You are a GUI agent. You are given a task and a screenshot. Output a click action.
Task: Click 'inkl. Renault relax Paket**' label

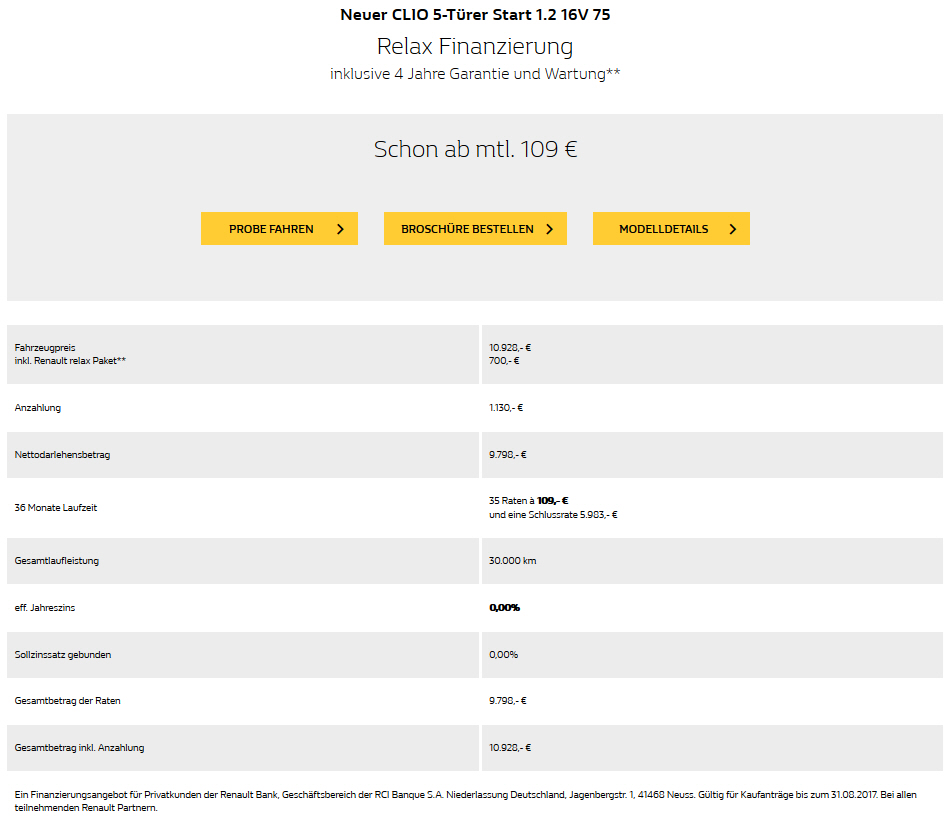(x=70, y=361)
